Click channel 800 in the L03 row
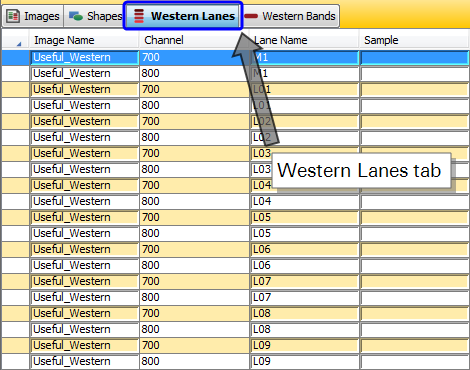 coord(194,169)
